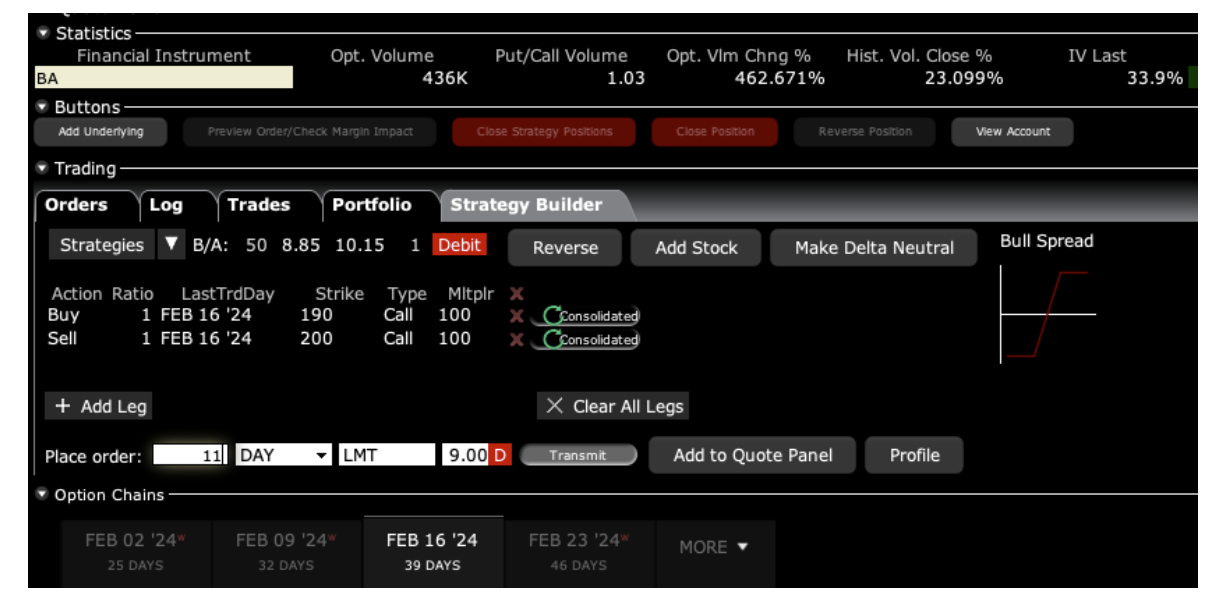
Task: Collapse the Trading section triangle
Action: pyautogui.click(x=42, y=168)
